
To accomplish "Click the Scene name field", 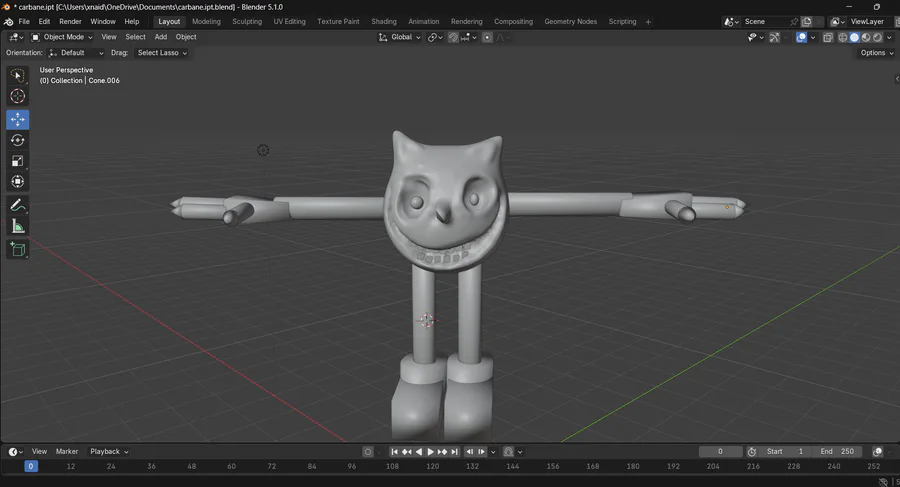I will [765, 22].
